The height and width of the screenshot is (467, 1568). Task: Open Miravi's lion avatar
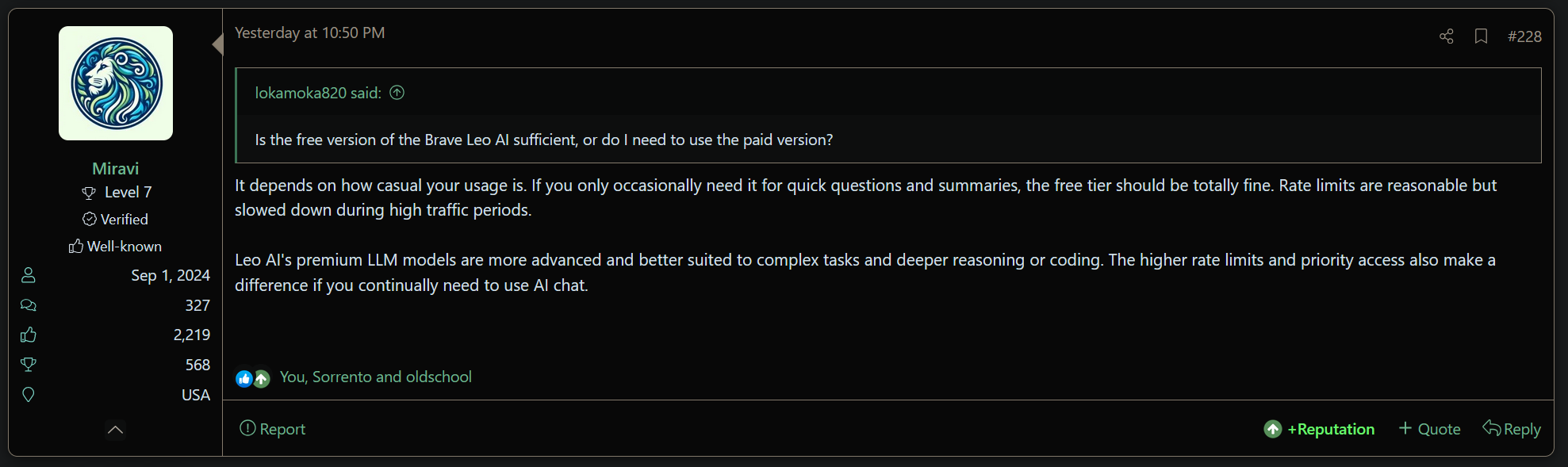(x=116, y=83)
